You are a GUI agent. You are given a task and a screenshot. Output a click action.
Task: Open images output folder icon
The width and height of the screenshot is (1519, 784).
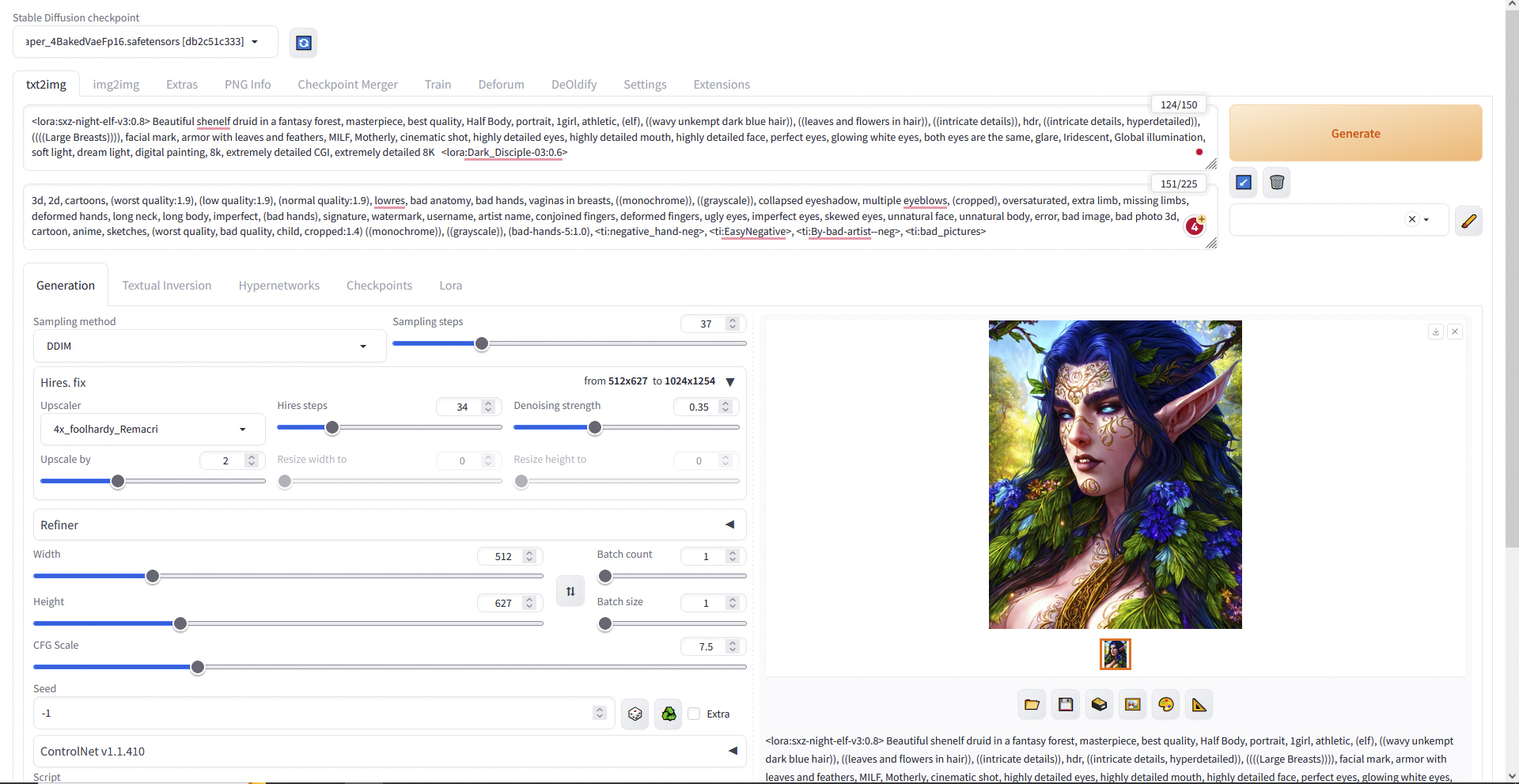1032,705
